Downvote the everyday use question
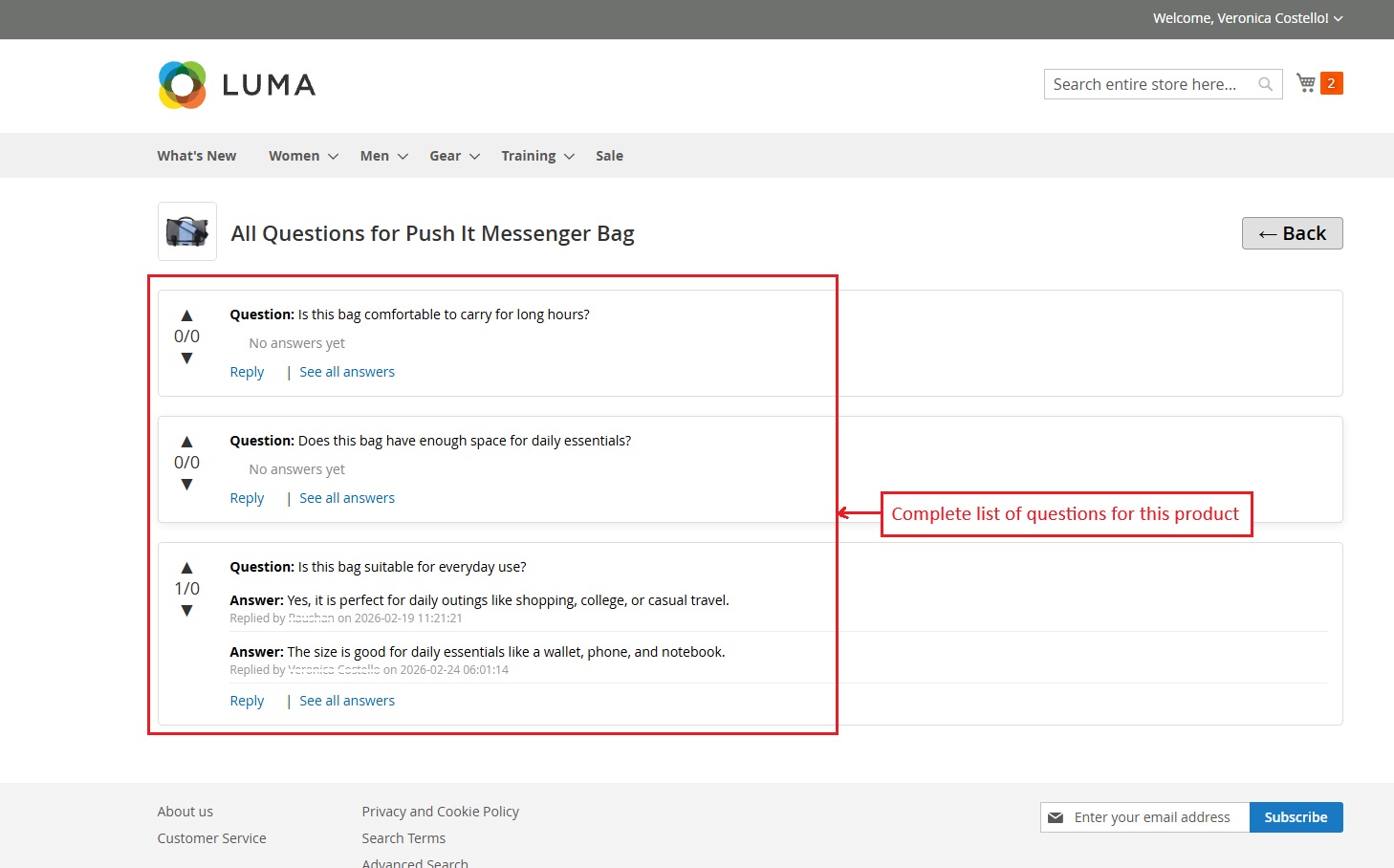The width and height of the screenshot is (1394, 868). (186, 611)
